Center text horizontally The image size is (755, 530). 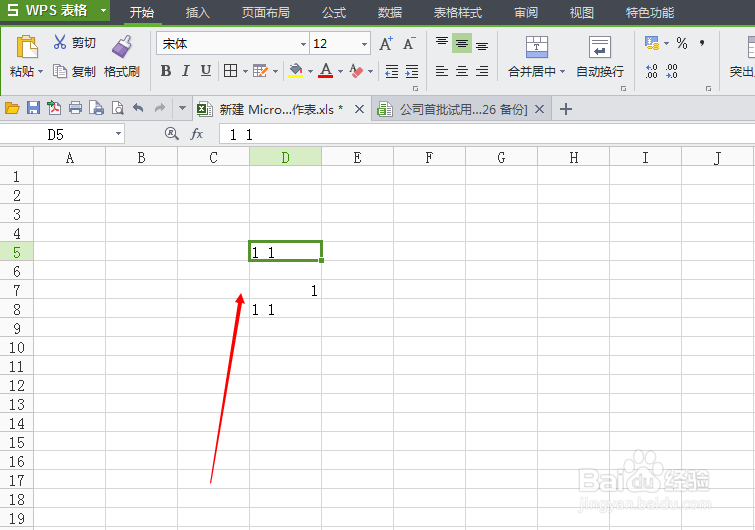(x=462, y=71)
